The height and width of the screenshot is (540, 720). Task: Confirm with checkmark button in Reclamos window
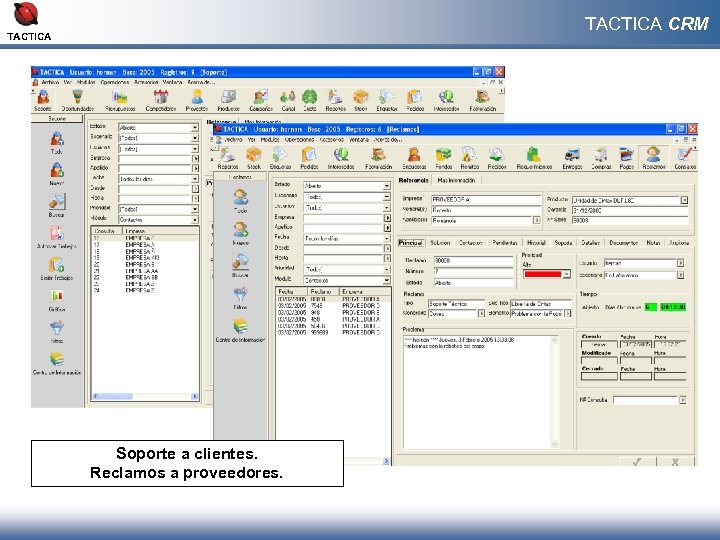[x=636, y=462]
